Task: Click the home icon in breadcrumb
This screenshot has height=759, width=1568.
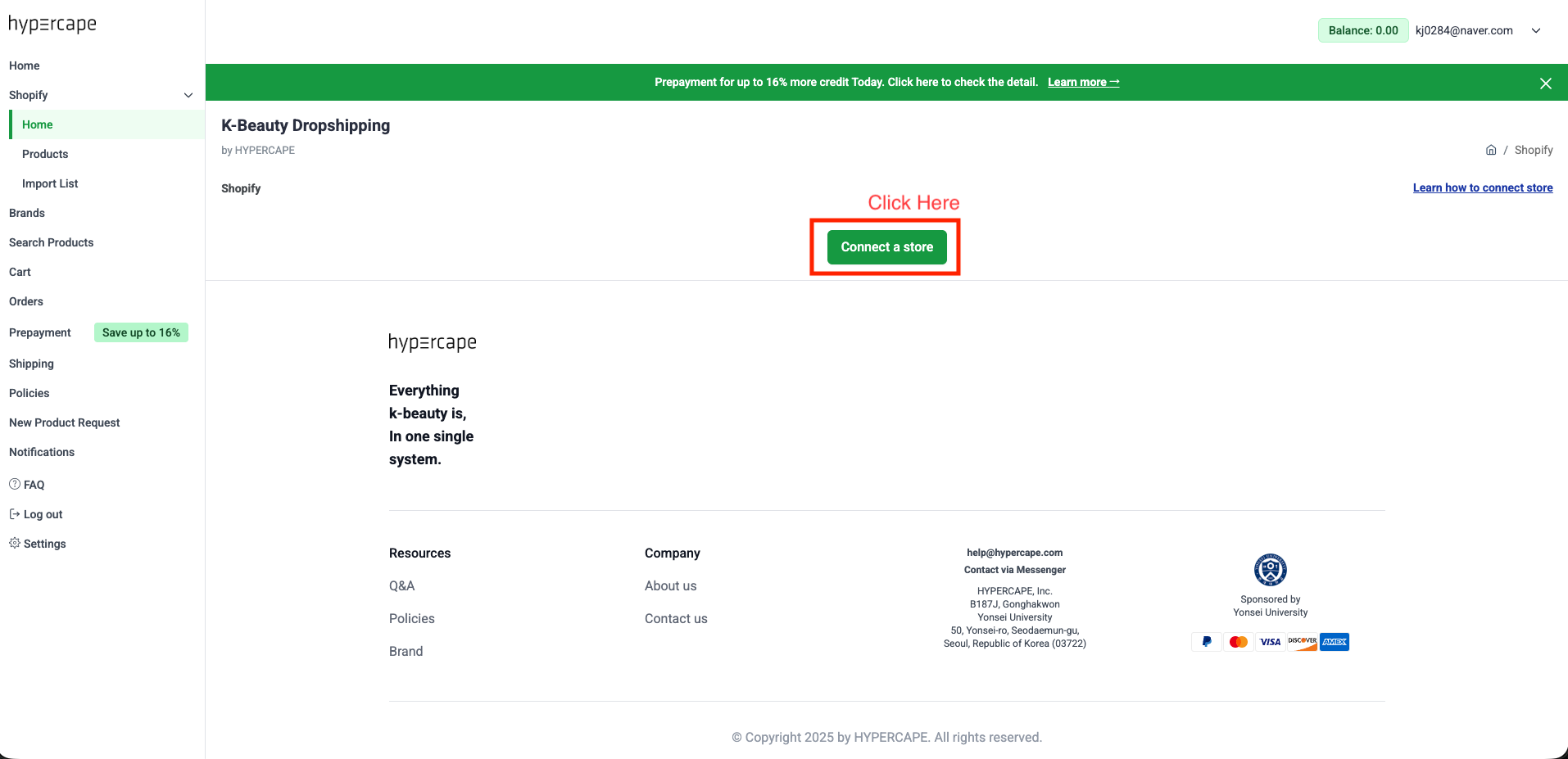Action: point(1491,150)
